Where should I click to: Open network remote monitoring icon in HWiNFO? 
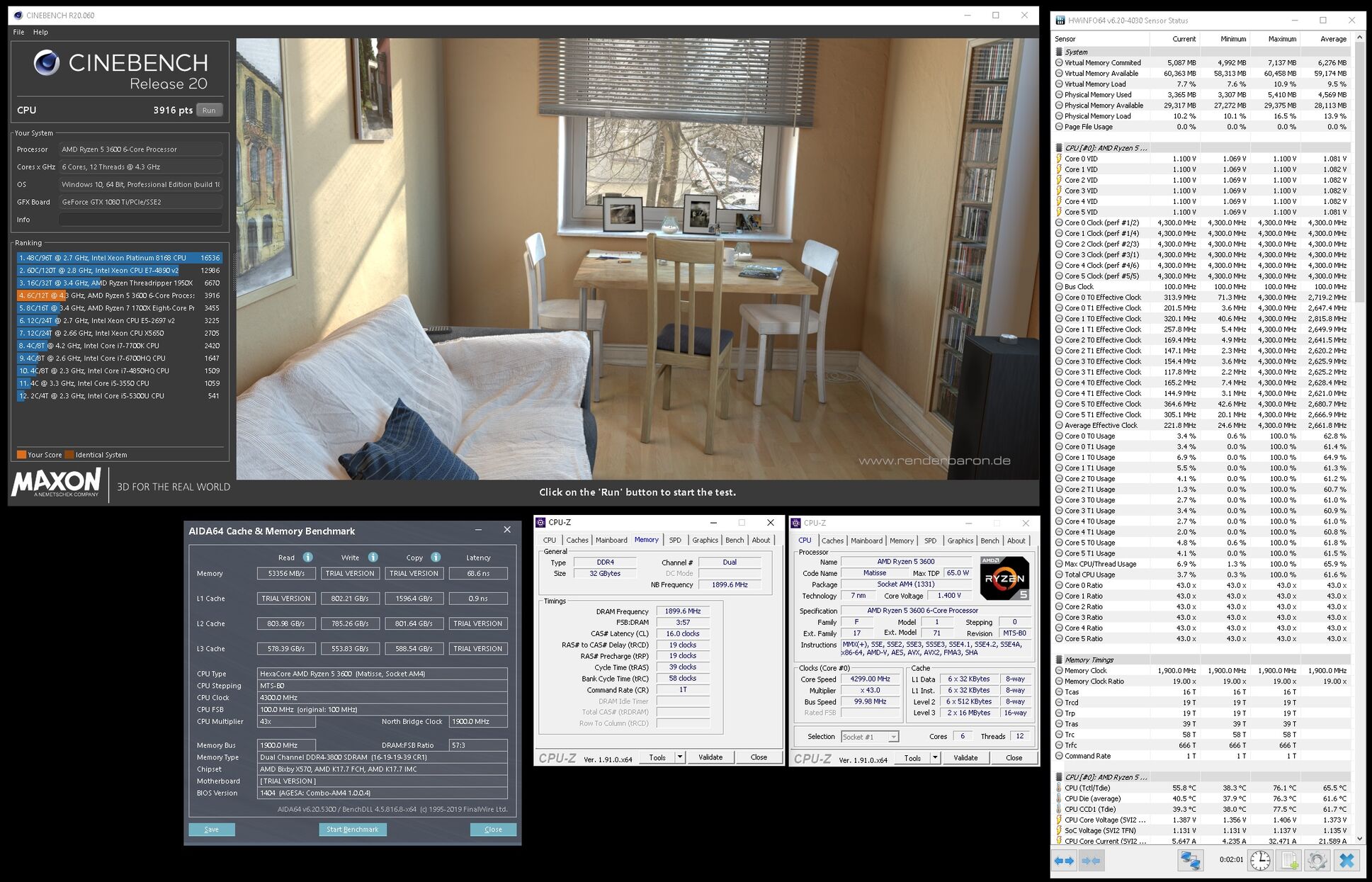pyautogui.click(x=1190, y=860)
